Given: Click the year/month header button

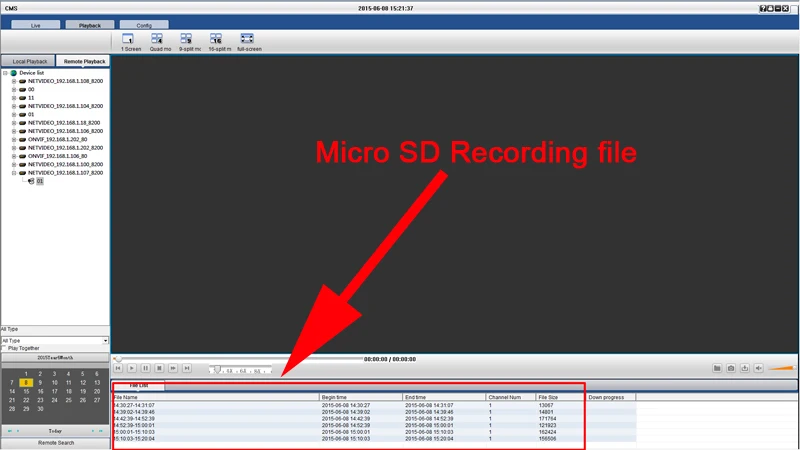Looking at the screenshot, I should [55, 358].
